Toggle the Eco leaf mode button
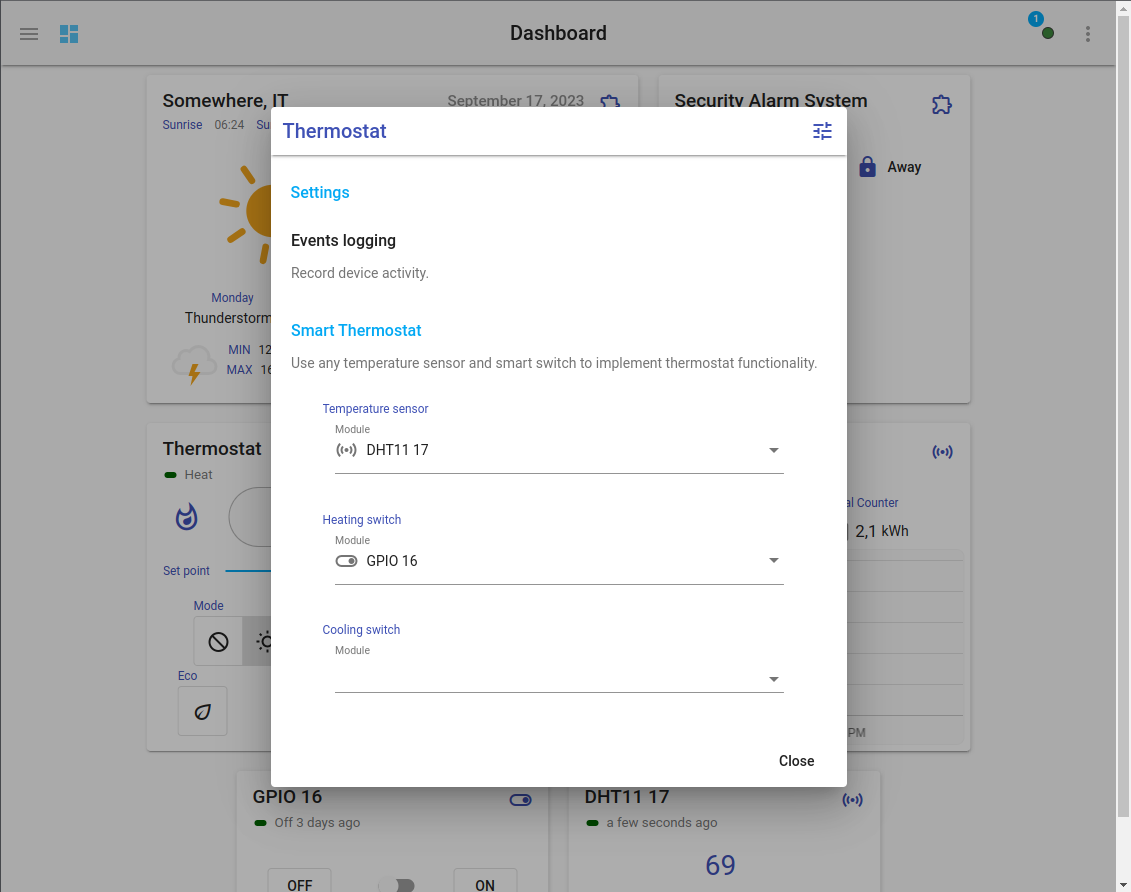Image resolution: width=1131 pixels, height=892 pixels. (203, 711)
